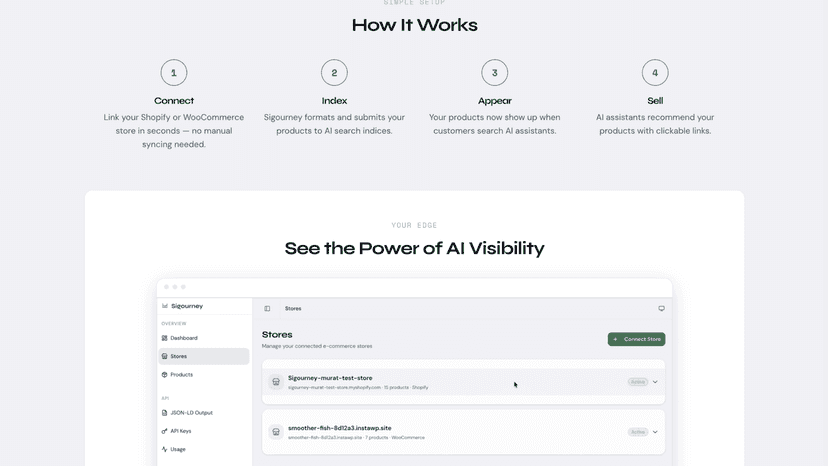Click 'Your products now show up' description
This screenshot has width=828, height=466.
[x=495, y=124]
